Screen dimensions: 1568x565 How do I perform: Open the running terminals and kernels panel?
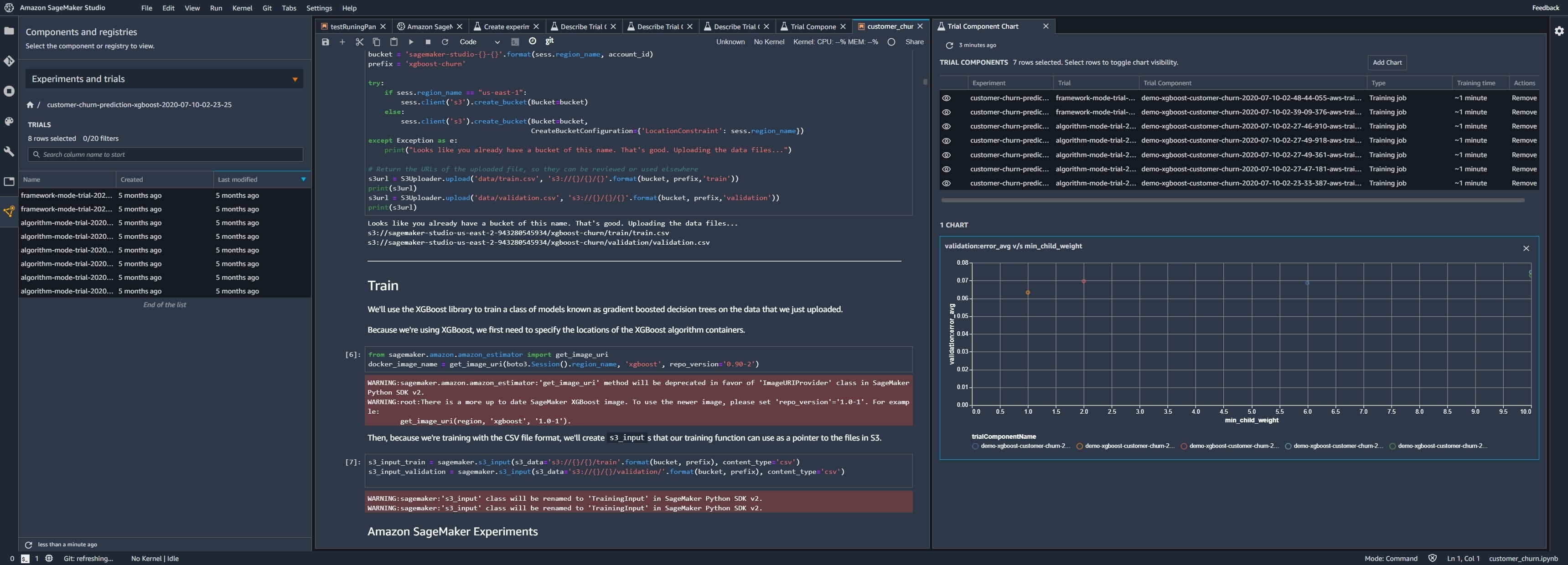click(x=9, y=91)
